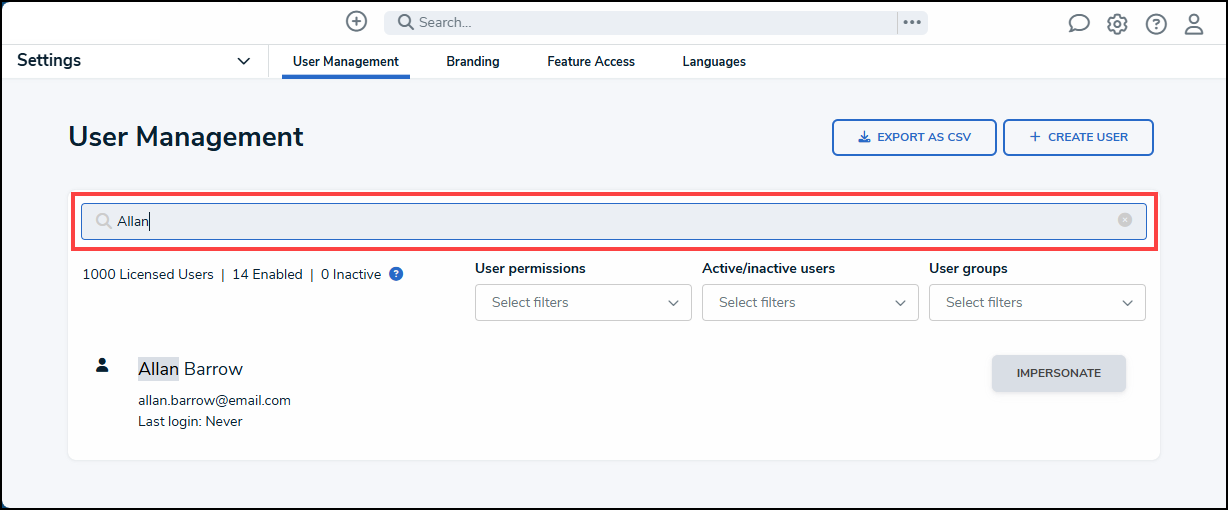Screen dimensions: 1228x510
Task: Expand the Settings dropdown
Action: click(x=244, y=61)
